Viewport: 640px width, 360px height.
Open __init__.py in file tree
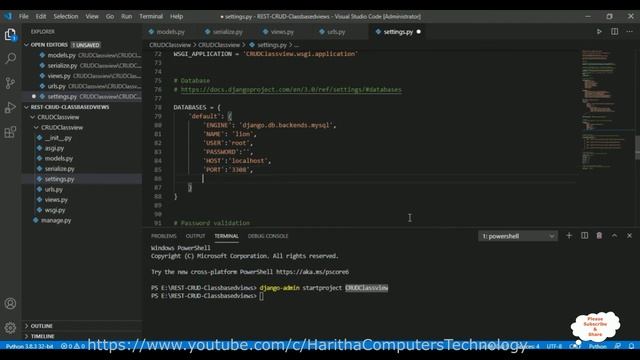[x=82, y=138]
